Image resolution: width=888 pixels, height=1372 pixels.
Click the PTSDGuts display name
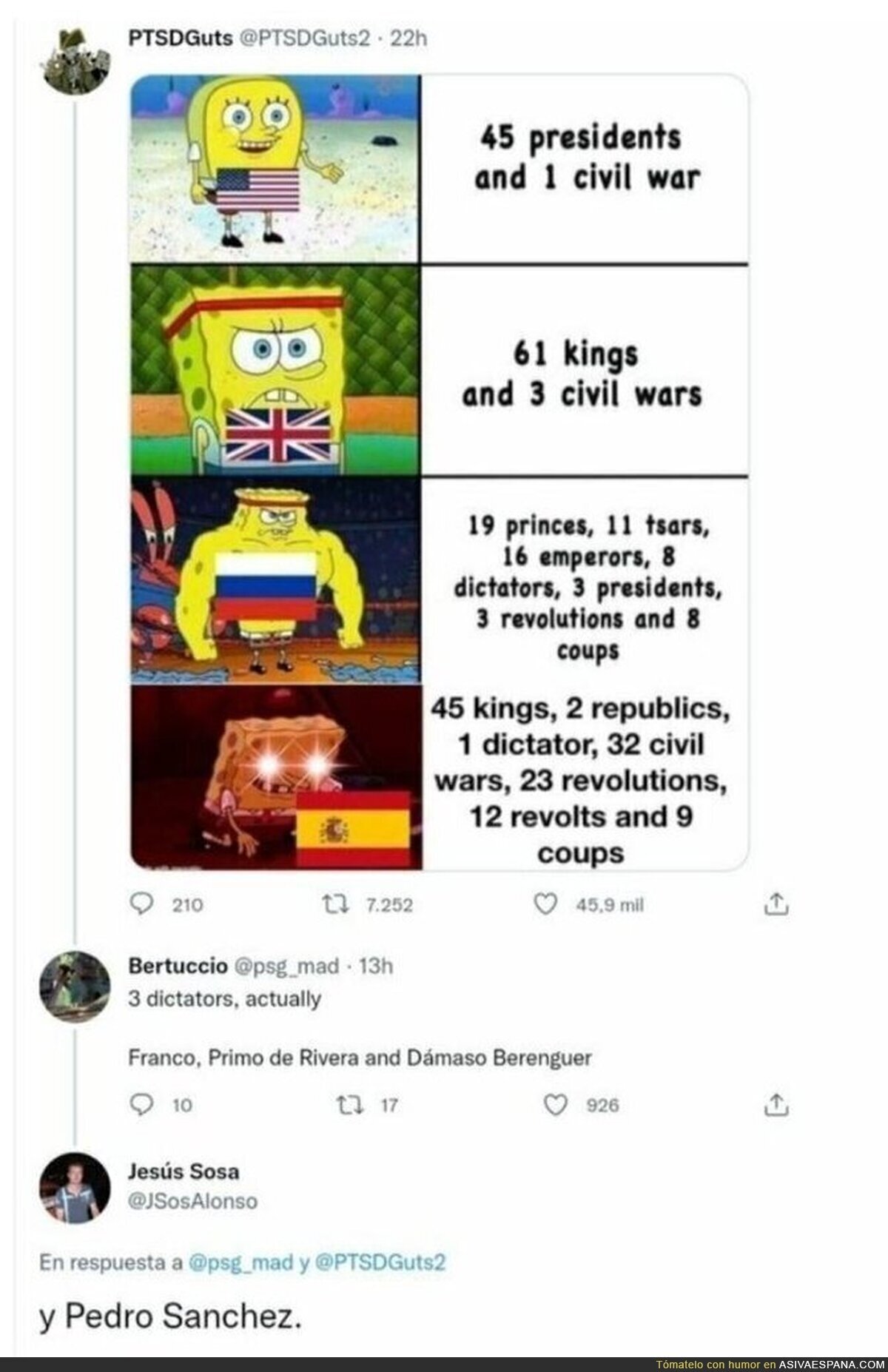pyautogui.click(x=181, y=38)
